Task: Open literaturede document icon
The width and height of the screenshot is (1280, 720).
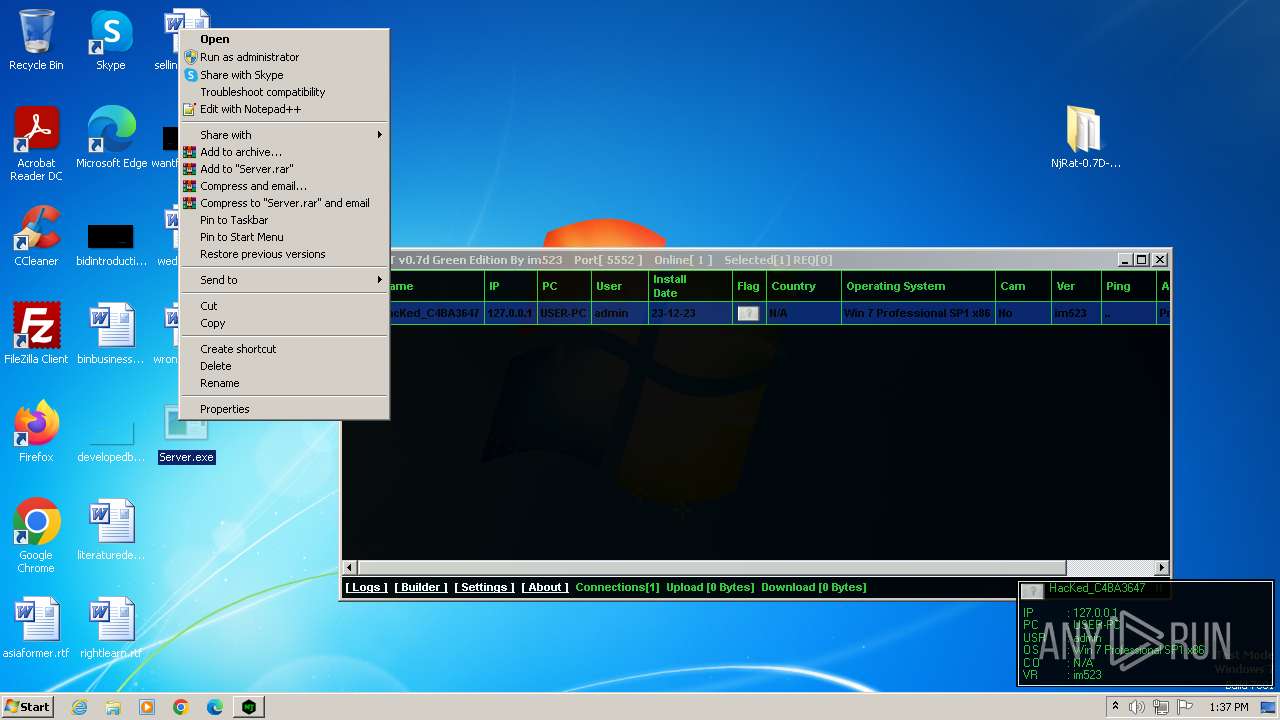Action: point(111,529)
